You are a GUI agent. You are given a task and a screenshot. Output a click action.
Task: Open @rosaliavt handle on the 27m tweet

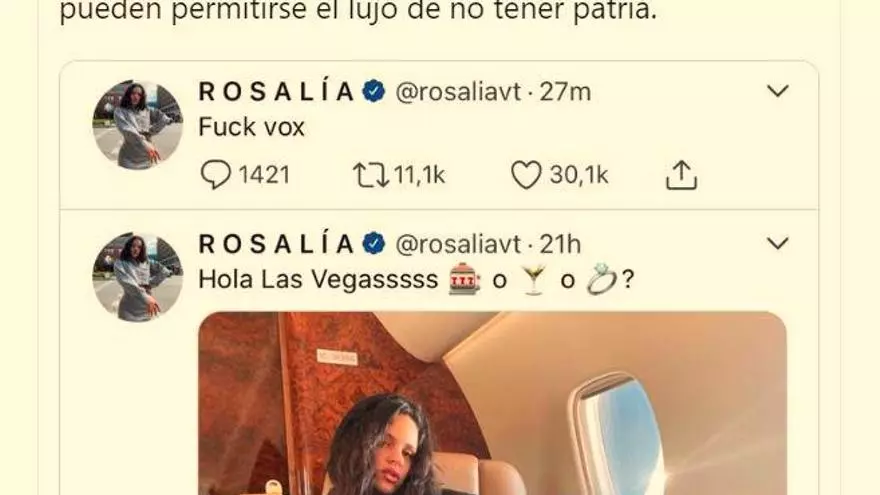pyautogui.click(x=458, y=91)
